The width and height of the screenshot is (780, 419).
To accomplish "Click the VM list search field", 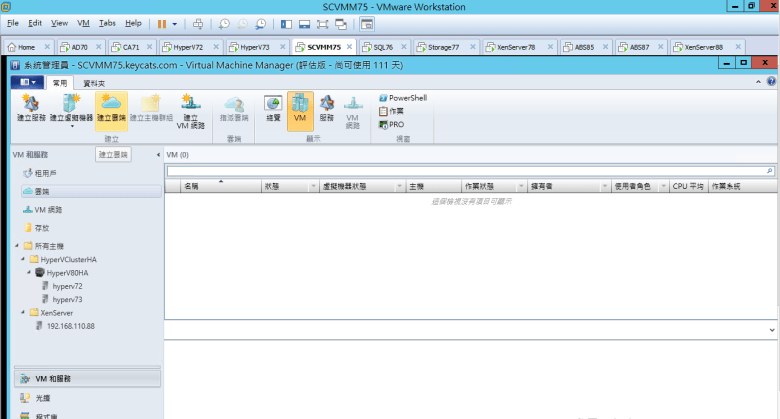I will point(468,171).
